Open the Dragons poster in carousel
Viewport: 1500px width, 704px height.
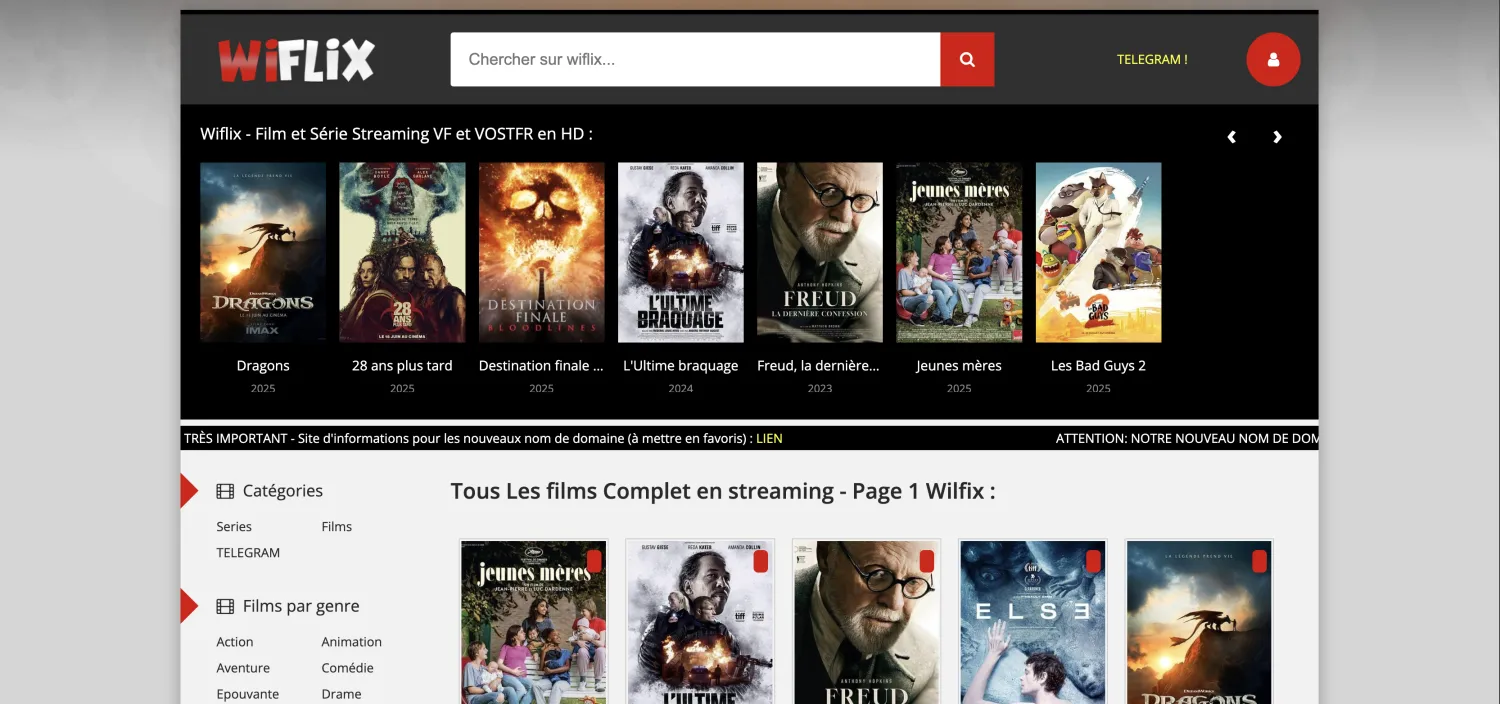(x=263, y=253)
